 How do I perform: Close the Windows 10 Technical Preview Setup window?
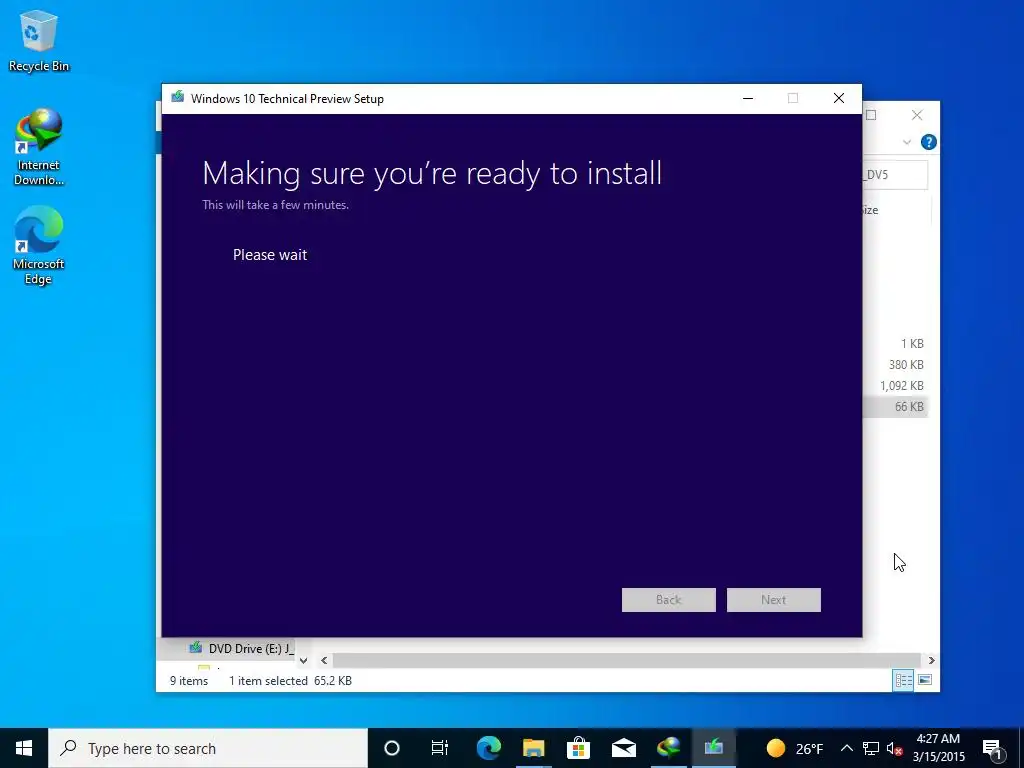839,99
